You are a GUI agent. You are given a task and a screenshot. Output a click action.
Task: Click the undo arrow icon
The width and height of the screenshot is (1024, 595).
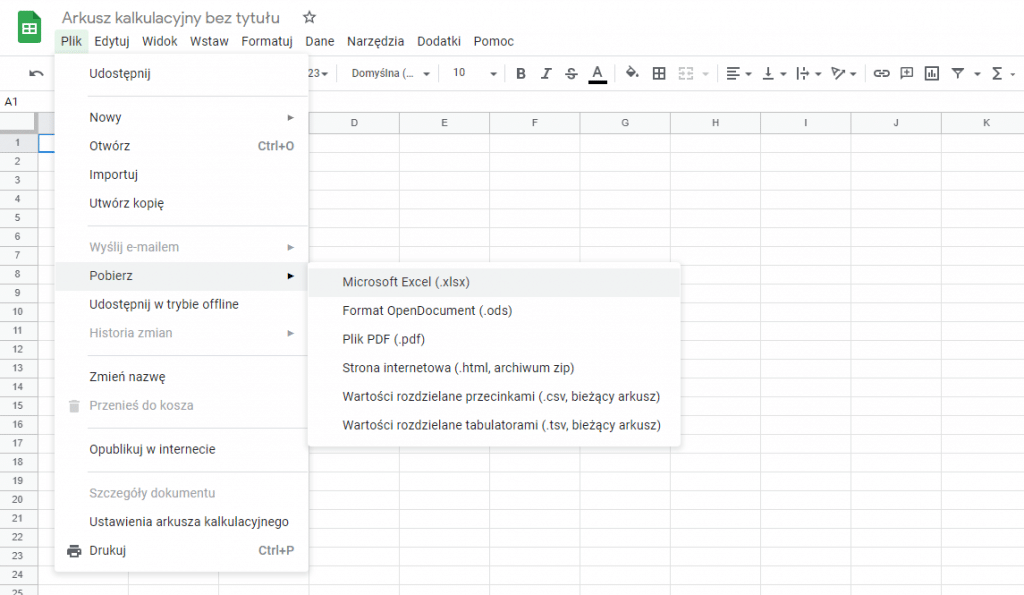37,73
